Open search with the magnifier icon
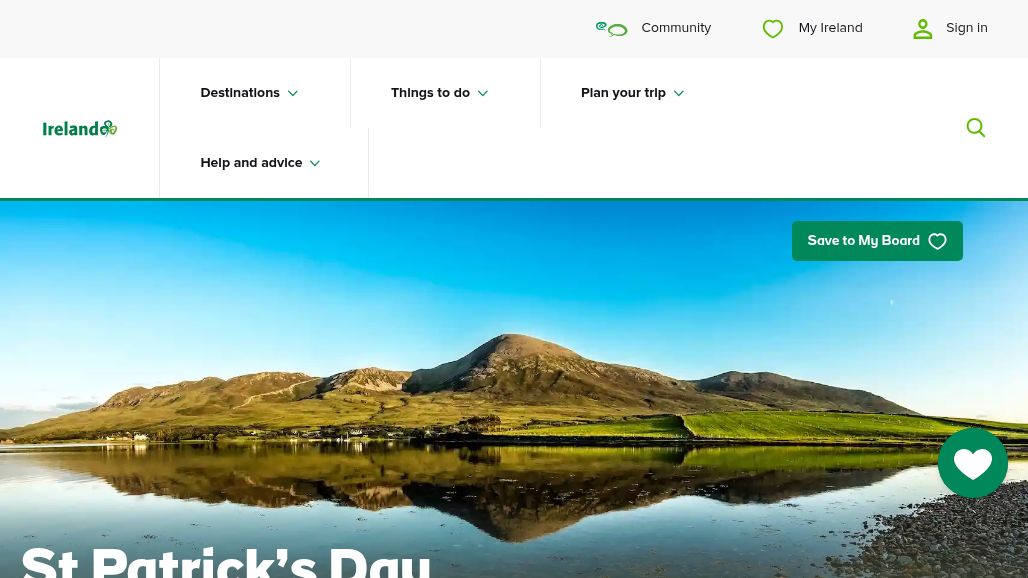Screen dimensions: 1028x578 point(976,127)
